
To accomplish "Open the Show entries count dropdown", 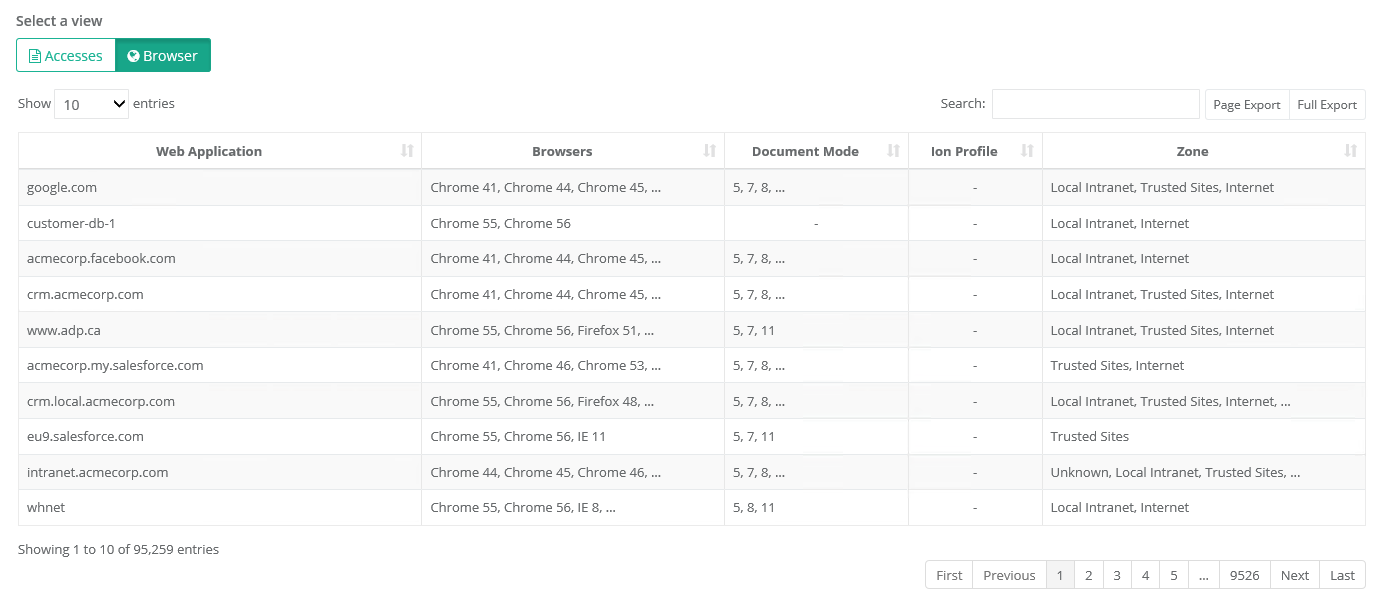I will pyautogui.click(x=92, y=104).
